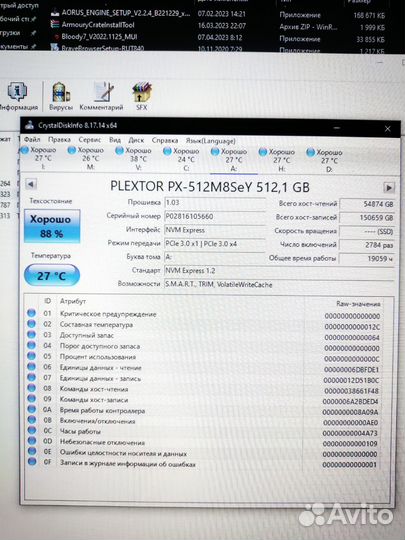Select attribute row 03 Доступный запас
The image size is (405, 540).
coord(204,336)
